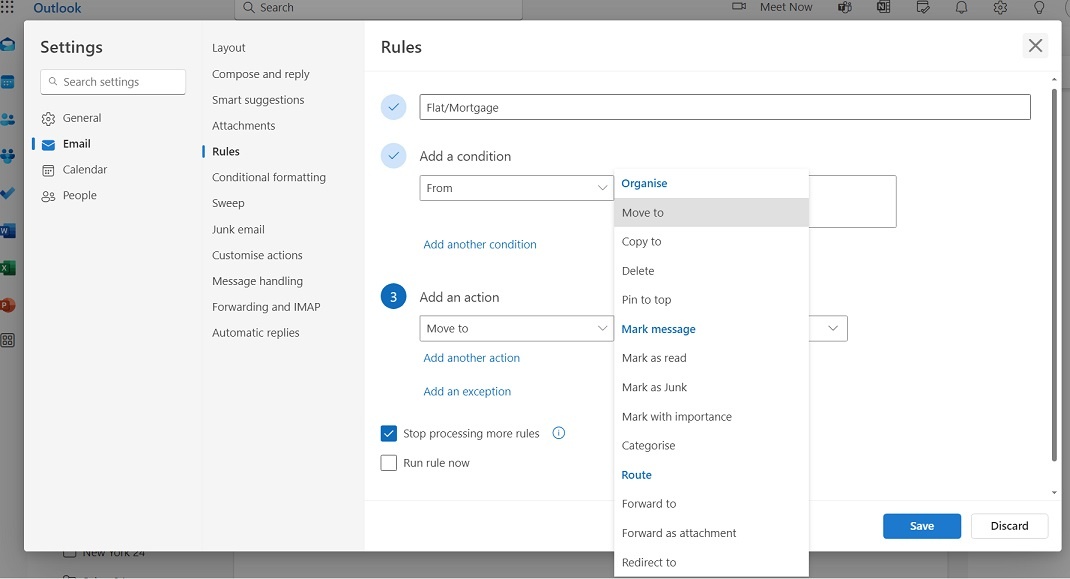Go to Junk email settings
Image resolution: width=1070 pixels, height=579 pixels.
point(238,229)
